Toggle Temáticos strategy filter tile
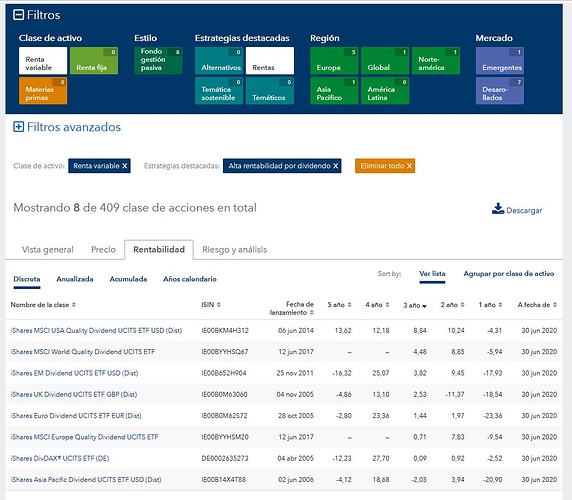572x500 pixels. [270, 91]
